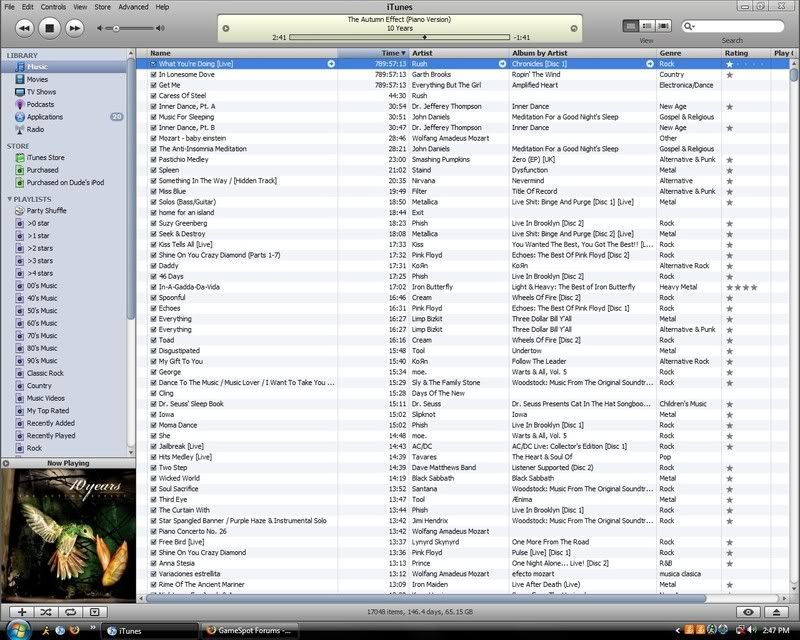Image resolution: width=800 pixels, height=640 pixels.
Task: Toggle the checkbox for 'Miss Blue'
Action: 154,190
